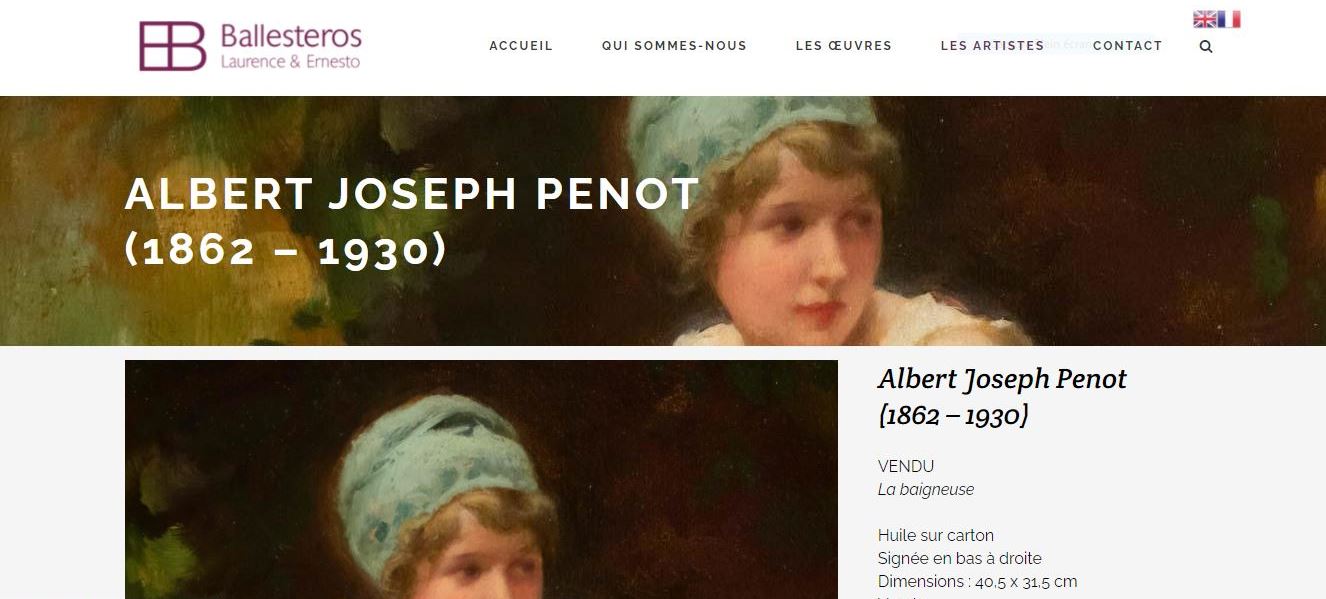
Task: Click the Huile sur carton line
Action: (936, 536)
